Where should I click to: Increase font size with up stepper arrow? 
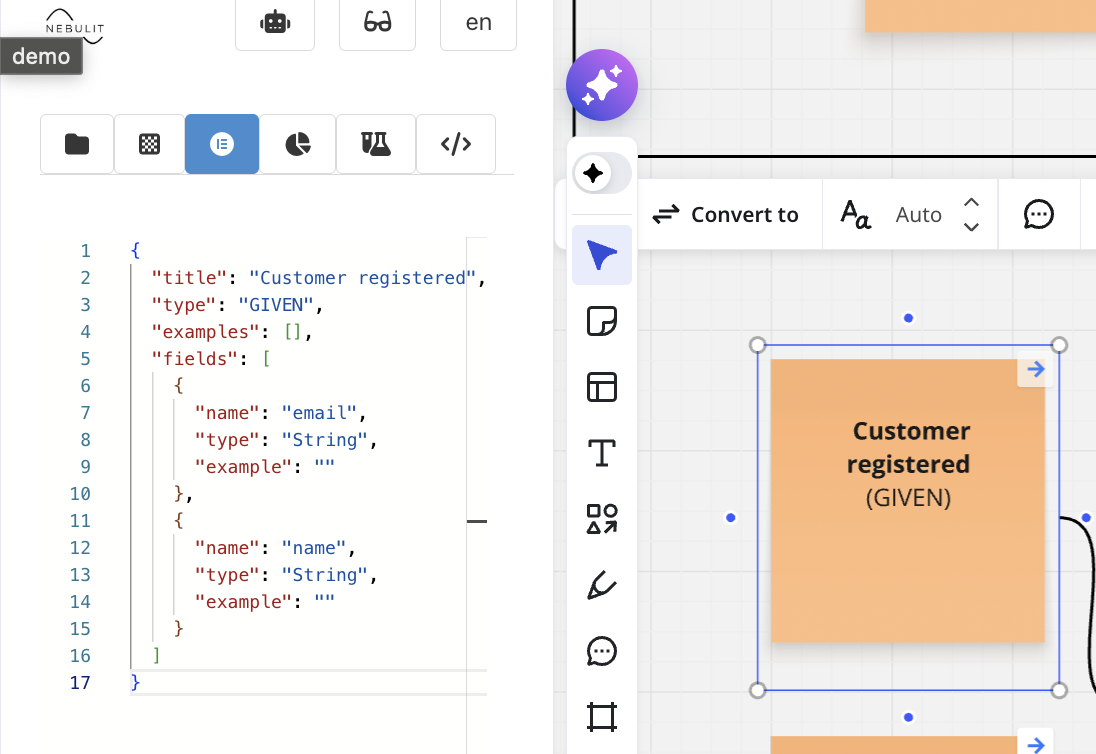[971, 203]
